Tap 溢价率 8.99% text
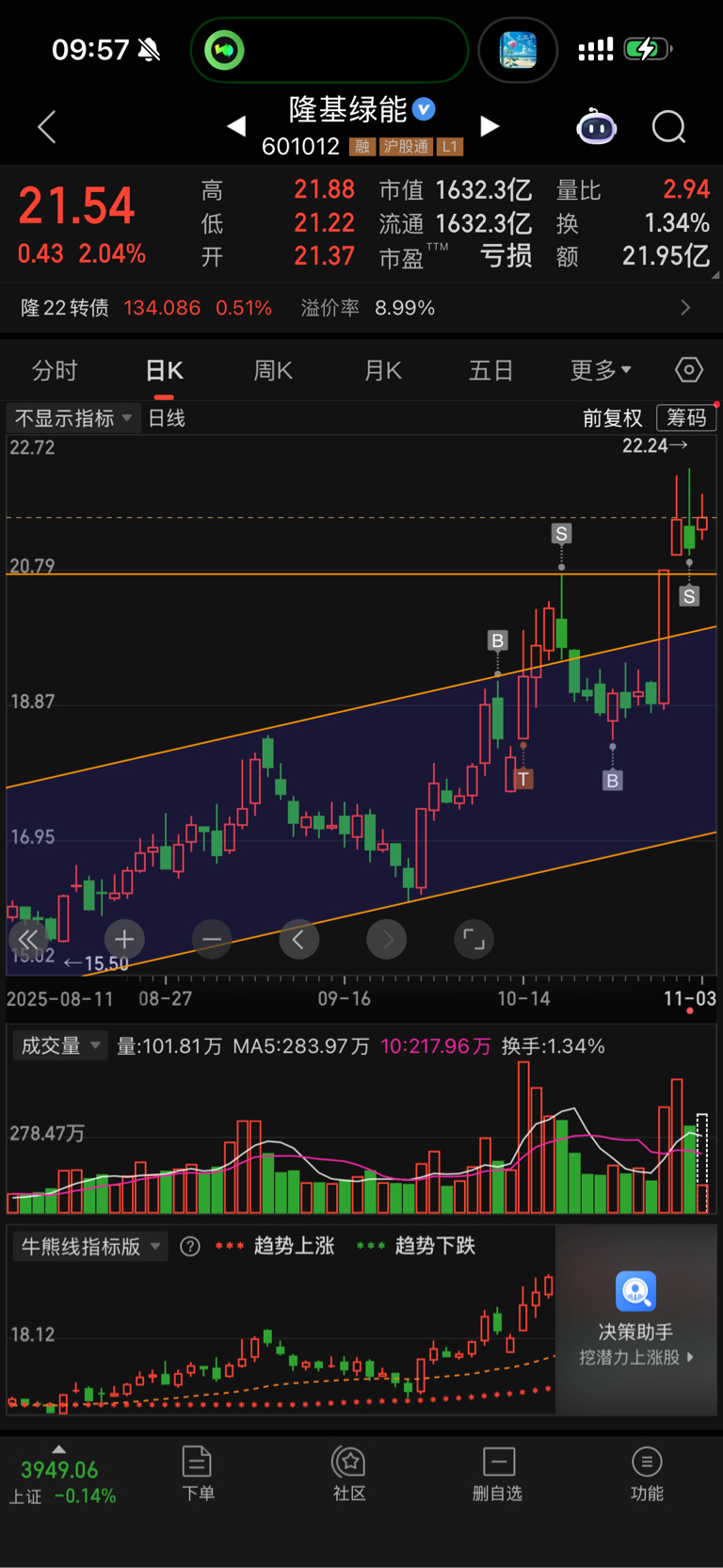This screenshot has width=723, height=1568. coord(367,308)
